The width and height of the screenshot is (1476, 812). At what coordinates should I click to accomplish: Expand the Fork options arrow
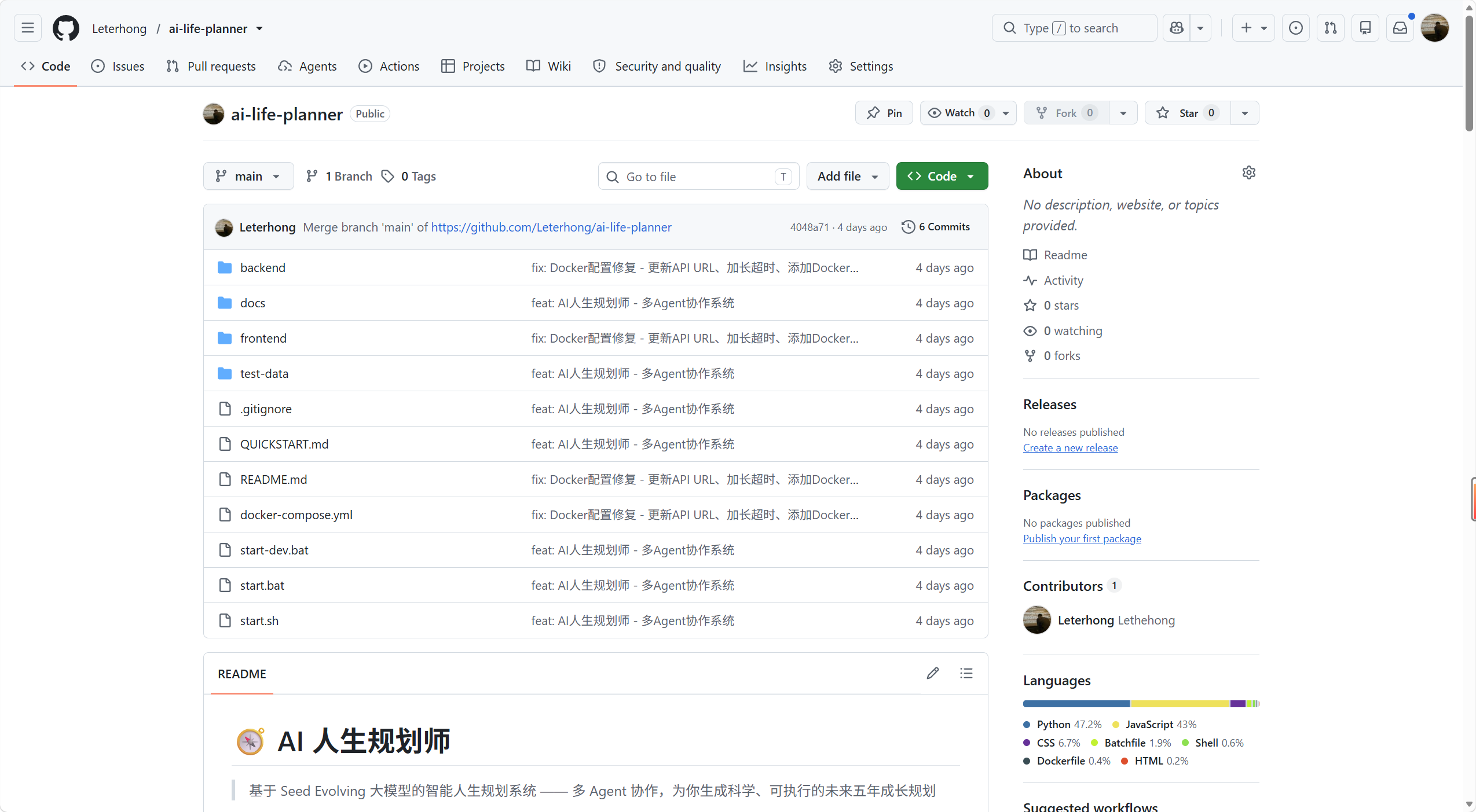[1123, 113]
